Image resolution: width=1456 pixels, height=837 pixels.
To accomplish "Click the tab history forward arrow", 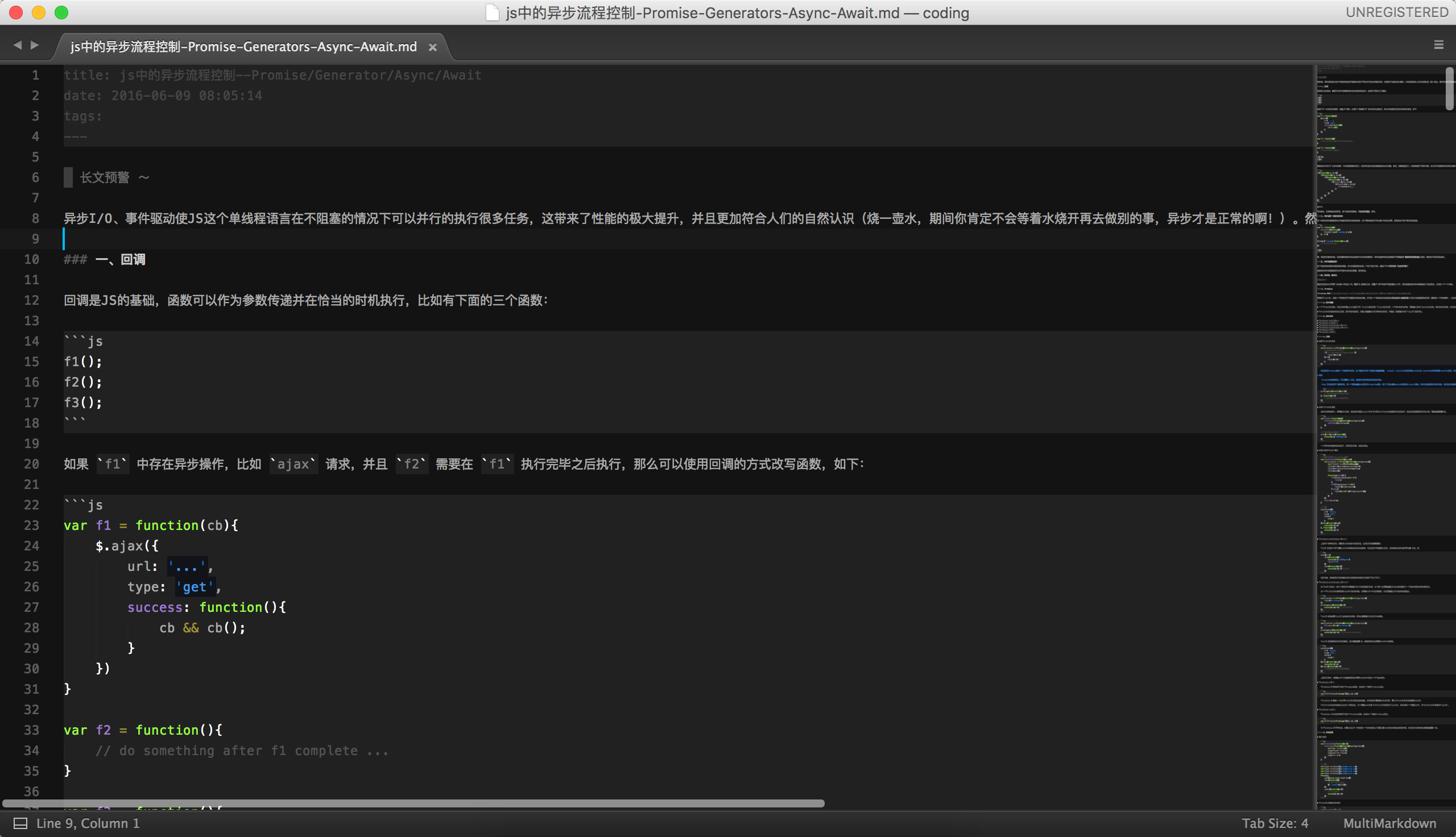I will pyautogui.click(x=35, y=45).
